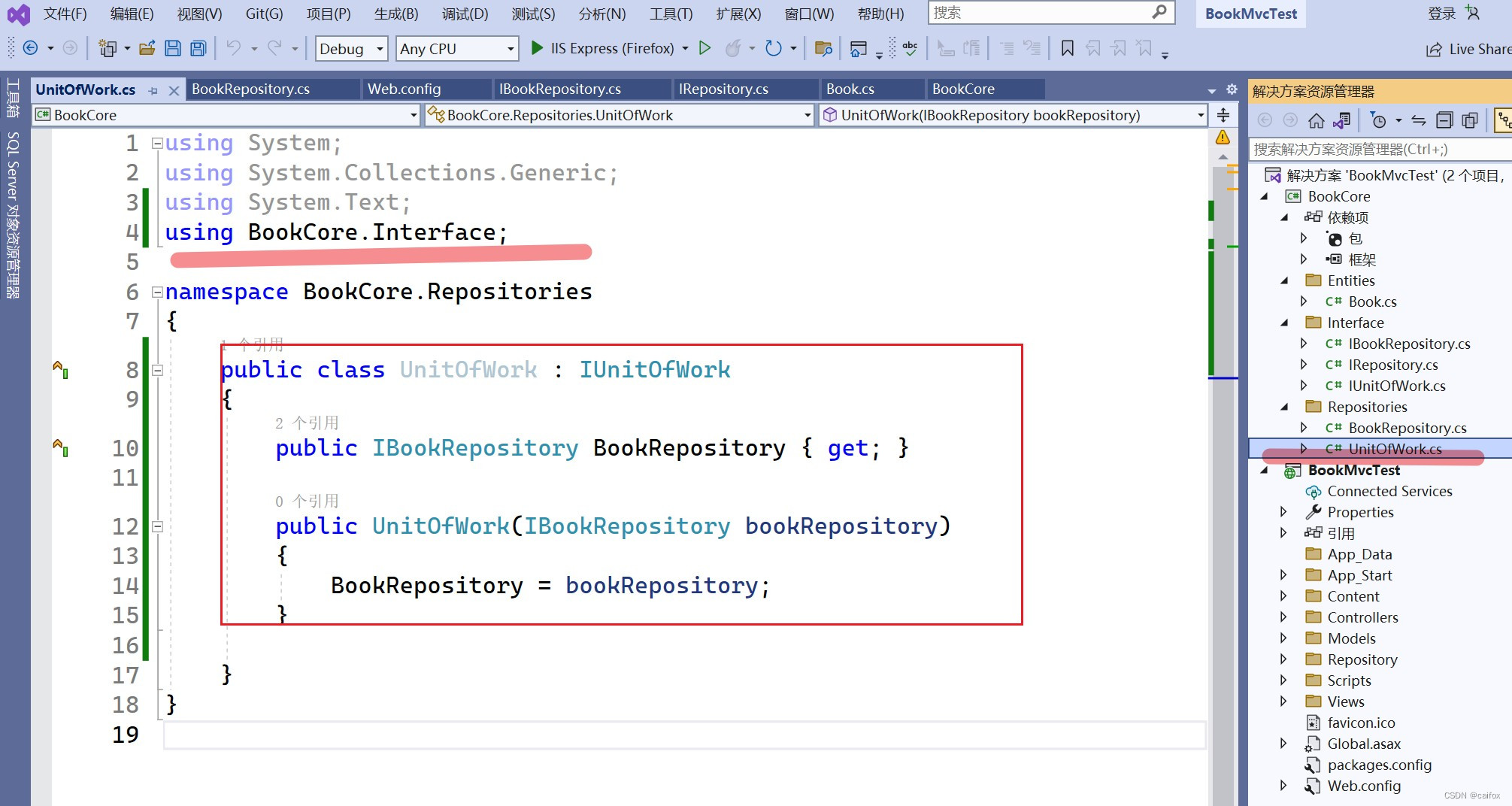Switch views icon in Solution Explorer toolbar
This screenshot has height=806, width=1512.
pos(1342,120)
